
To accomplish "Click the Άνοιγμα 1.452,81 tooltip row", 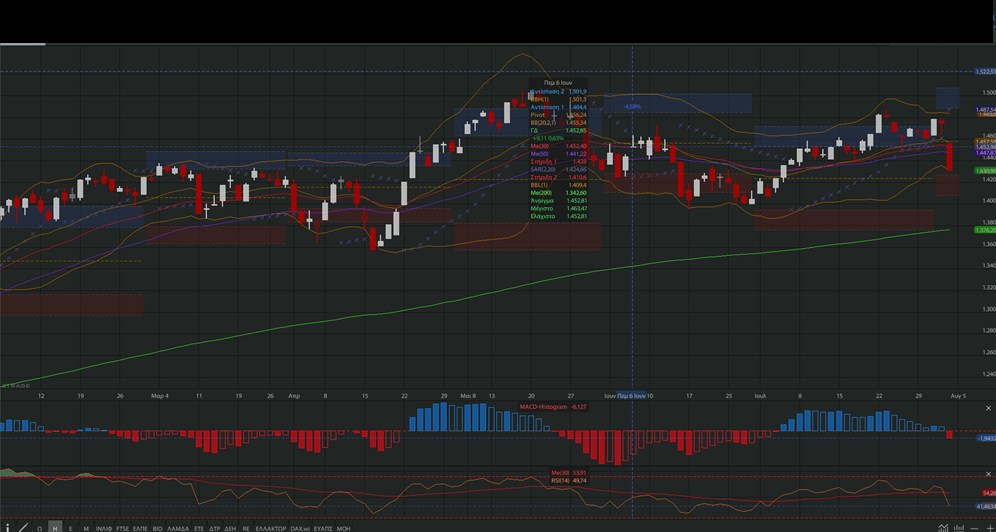I will tap(558, 201).
